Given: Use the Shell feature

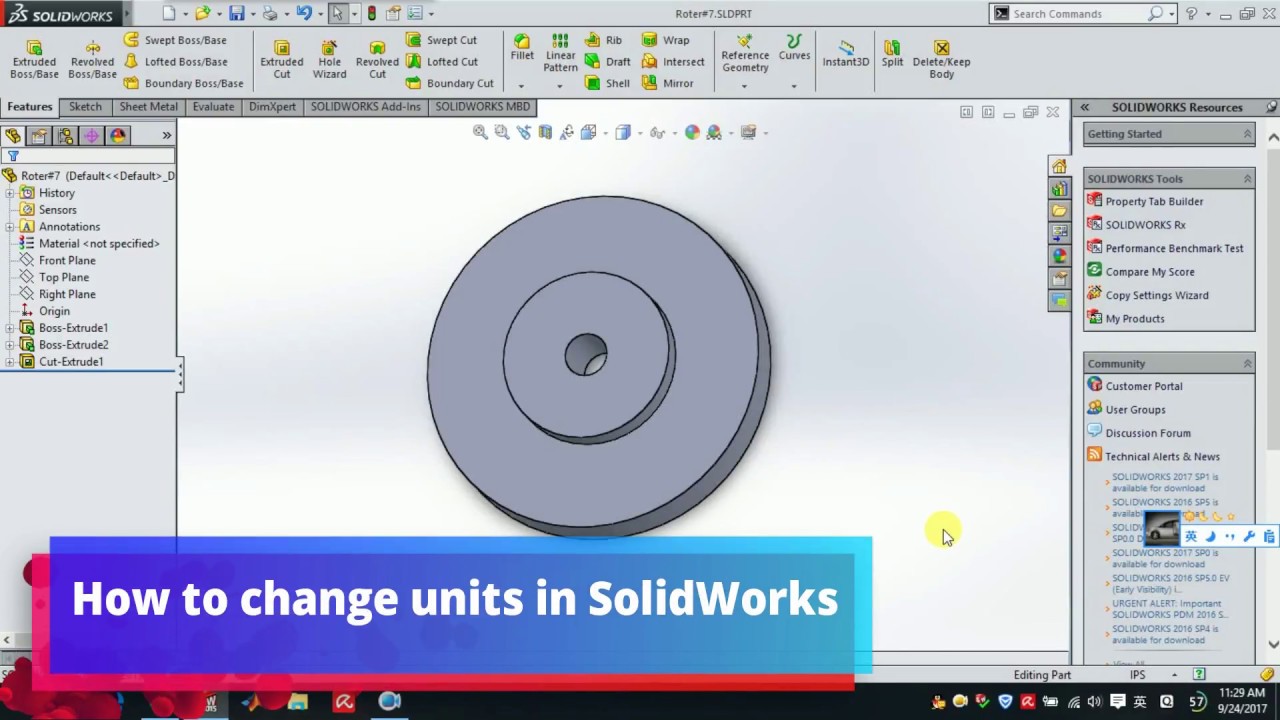Looking at the screenshot, I should (607, 83).
